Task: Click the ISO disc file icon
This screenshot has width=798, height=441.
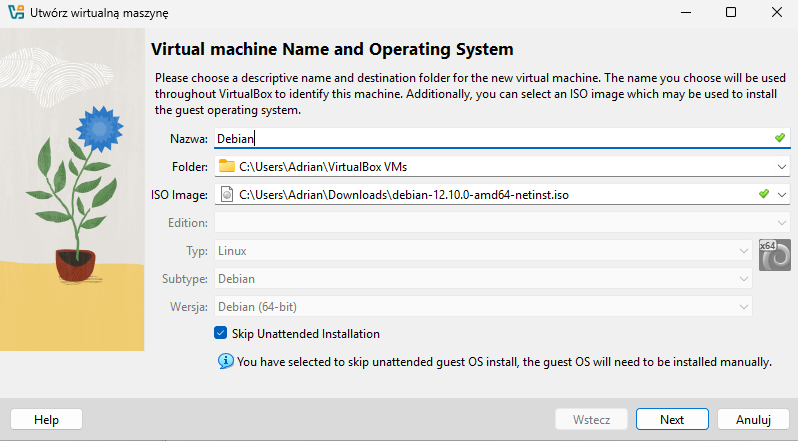Action: 227,194
